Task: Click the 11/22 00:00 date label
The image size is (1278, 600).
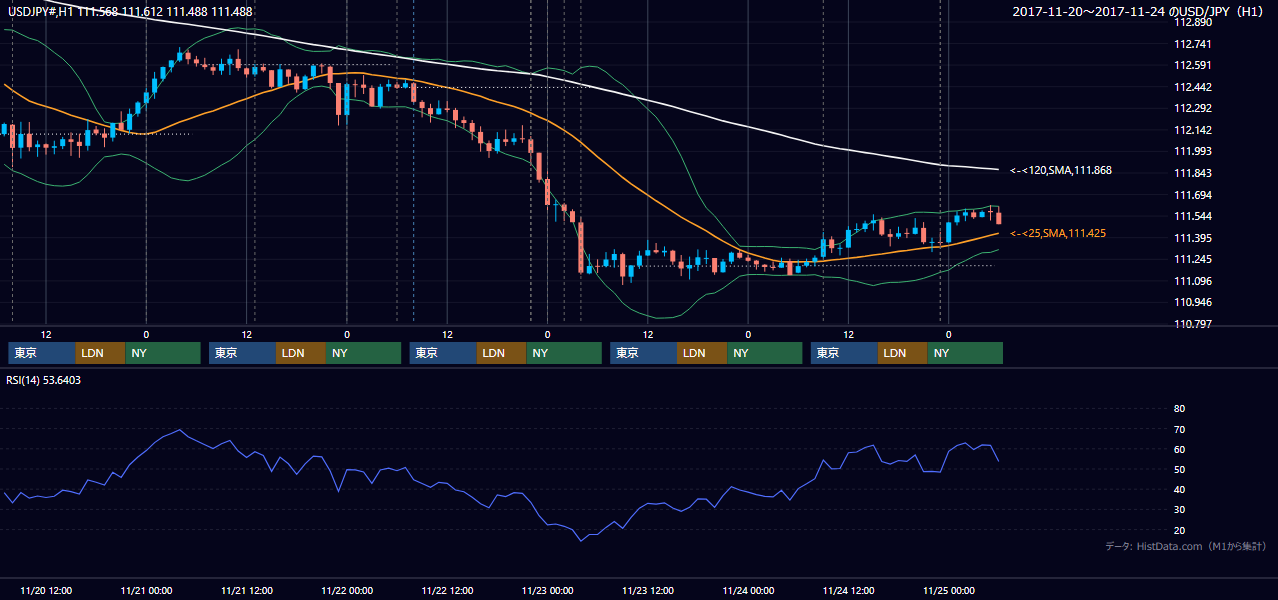Action: coord(347,590)
